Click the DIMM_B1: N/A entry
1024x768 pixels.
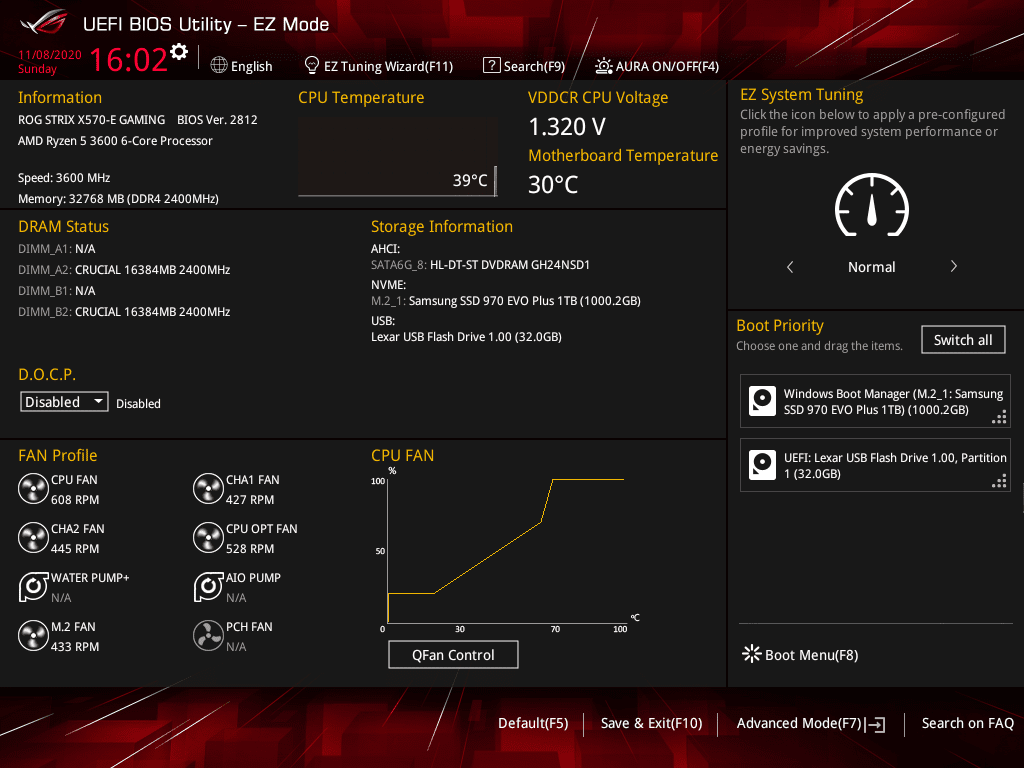point(57,291)
